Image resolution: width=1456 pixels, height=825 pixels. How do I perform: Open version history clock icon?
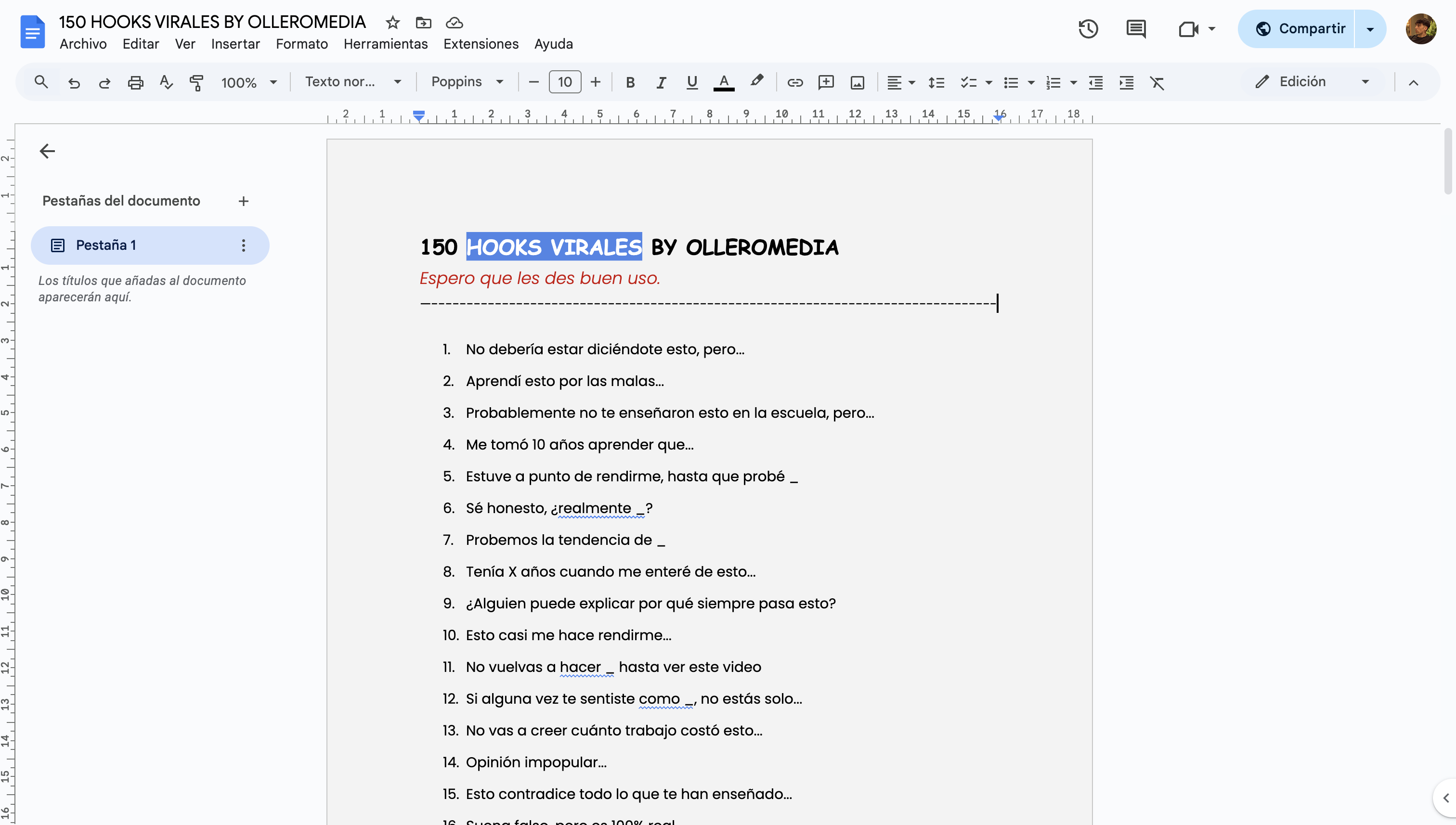pos(1088,29)
